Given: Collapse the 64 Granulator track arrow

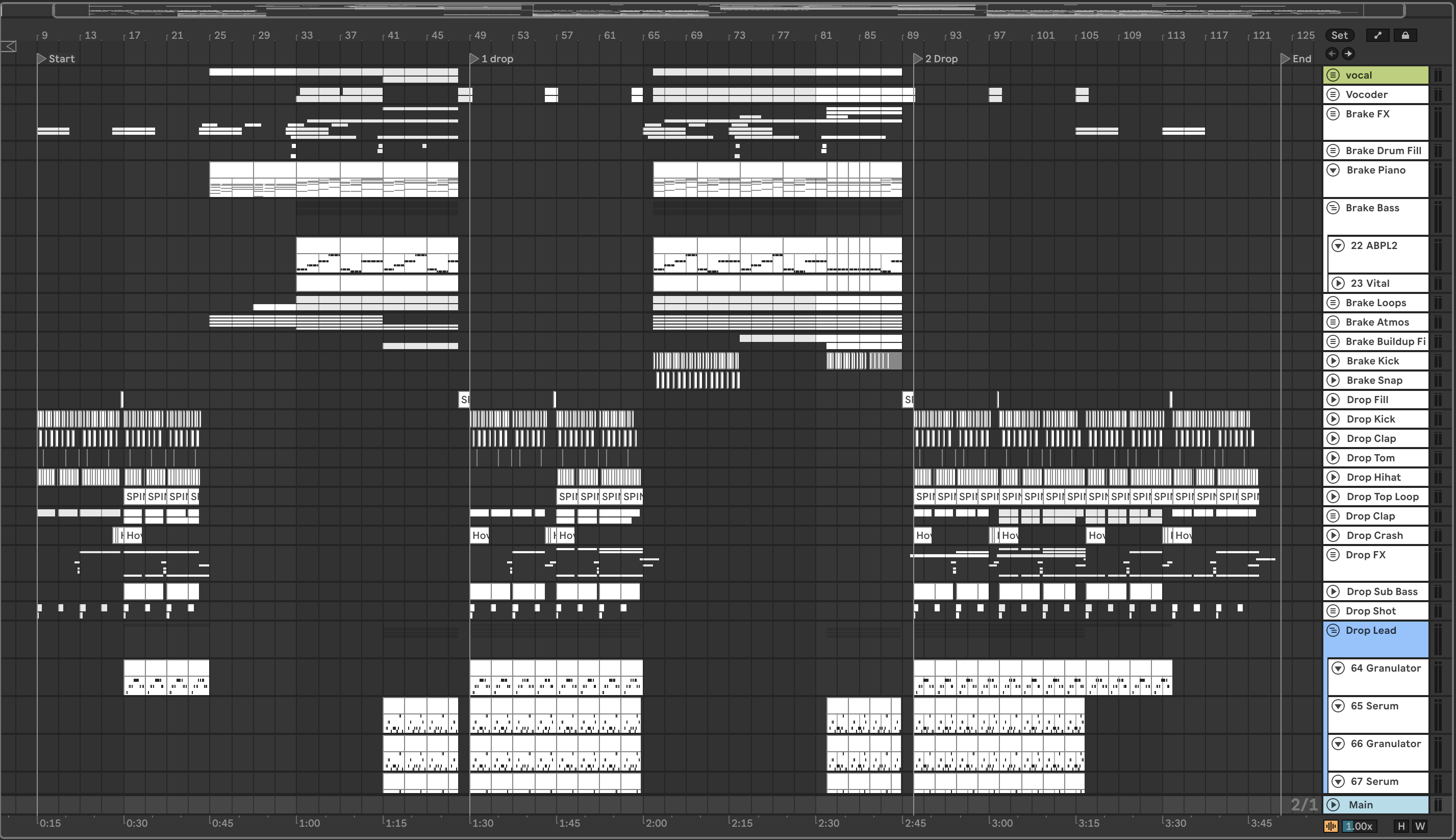Looking at the screenshot, I should click(1338, 668).
